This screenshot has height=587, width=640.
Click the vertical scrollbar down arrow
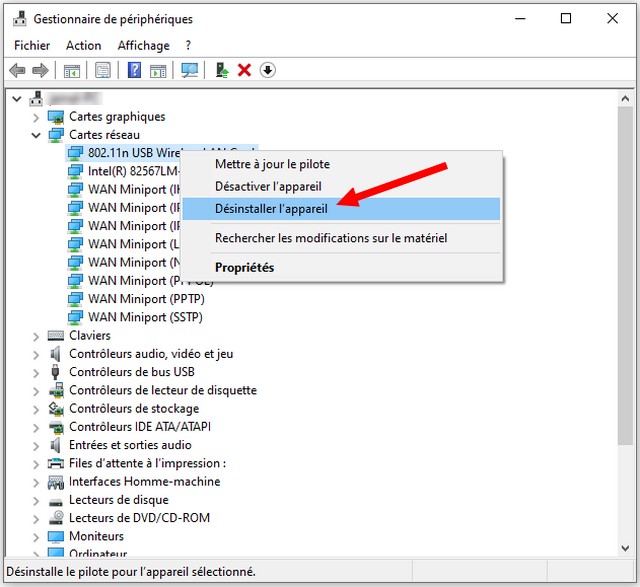626,551
